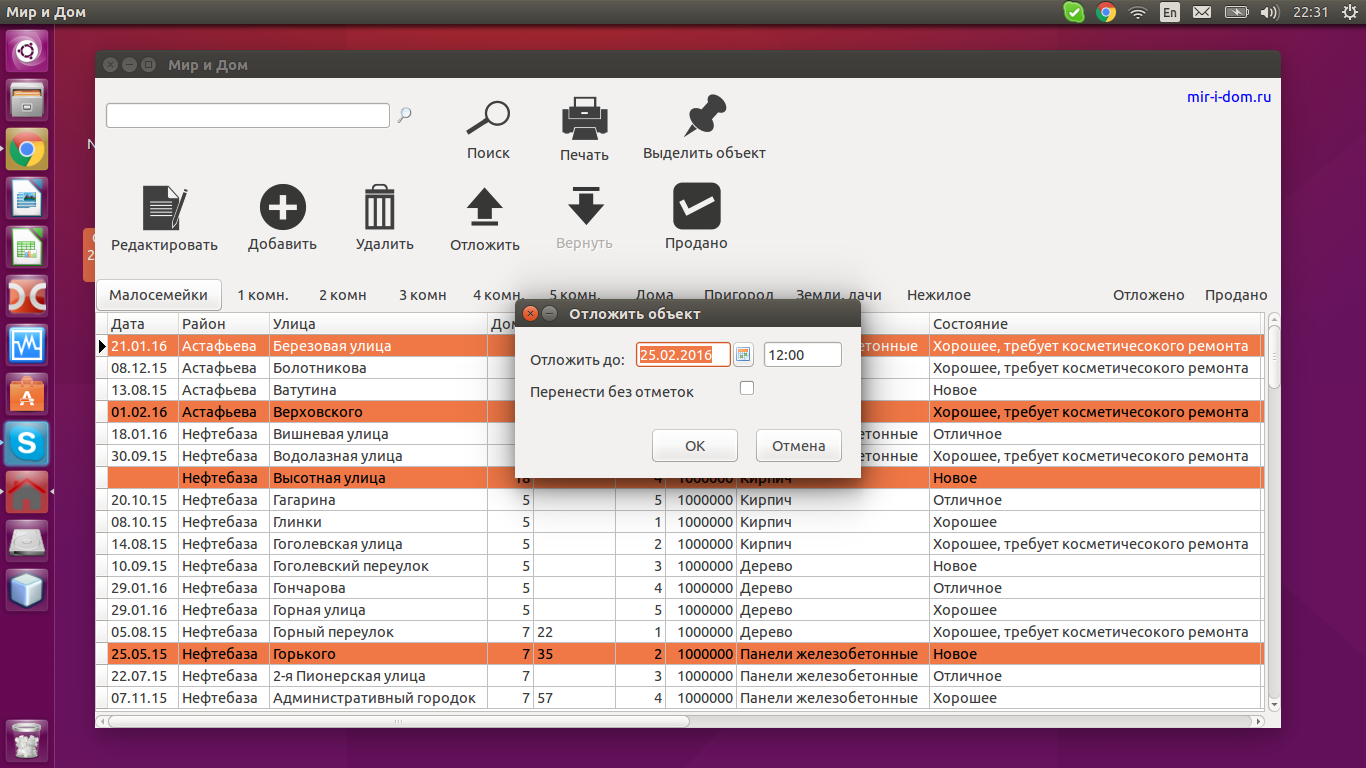Click the Отложить до date field
The image size is (1366, 768).
click(x=684, y=354)
